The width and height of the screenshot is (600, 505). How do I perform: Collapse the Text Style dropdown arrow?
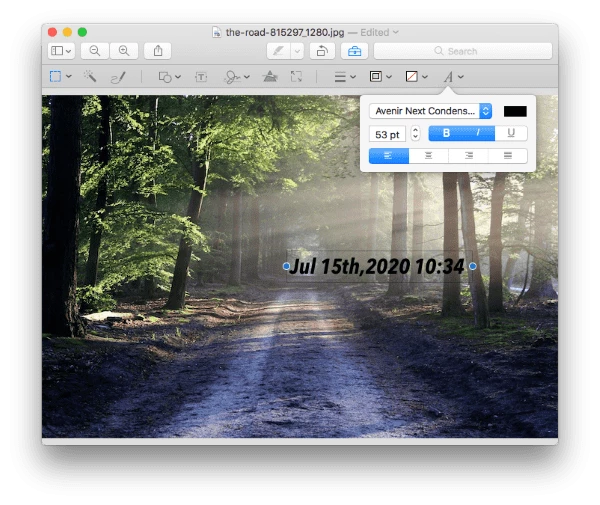[461, 77]
